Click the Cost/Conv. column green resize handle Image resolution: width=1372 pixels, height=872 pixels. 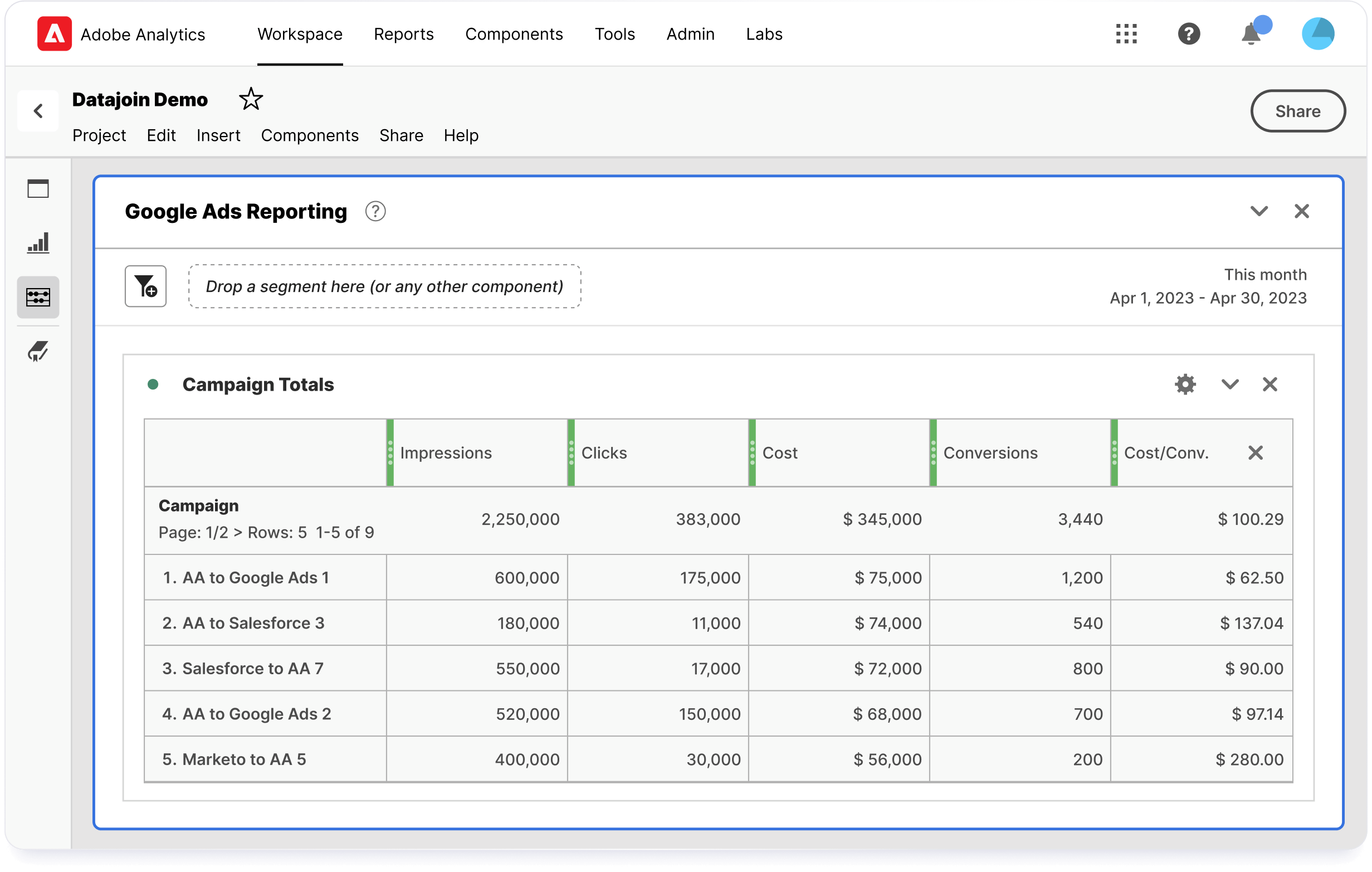pos(1114,452)
